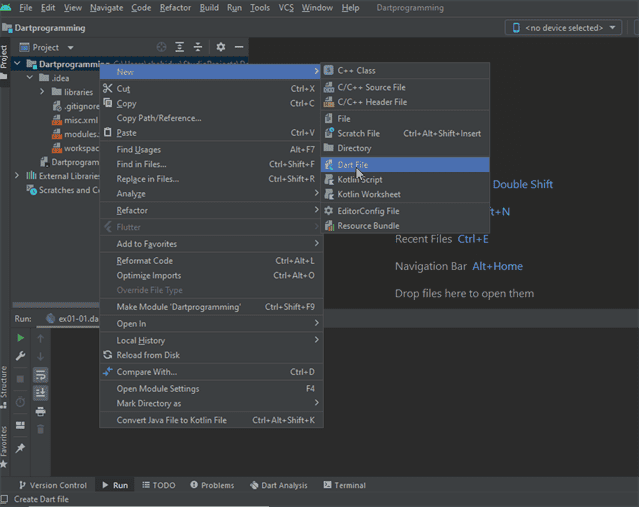This screenshot has width=639, height=507.
Task: Click the dump threads clock icon in Run panel
Action: click(20, 402)
